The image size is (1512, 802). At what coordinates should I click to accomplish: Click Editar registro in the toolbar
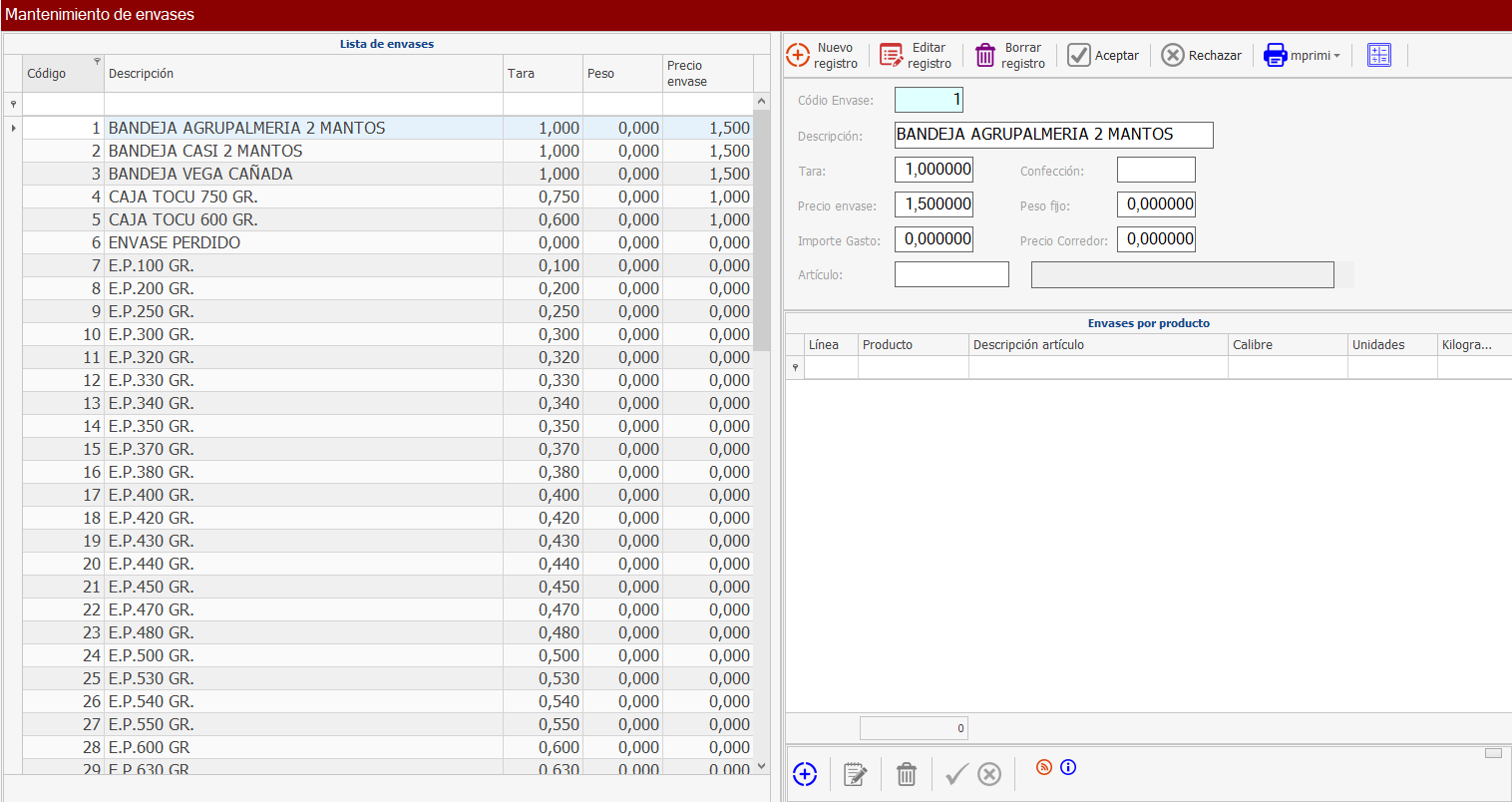tap(916, 55)
